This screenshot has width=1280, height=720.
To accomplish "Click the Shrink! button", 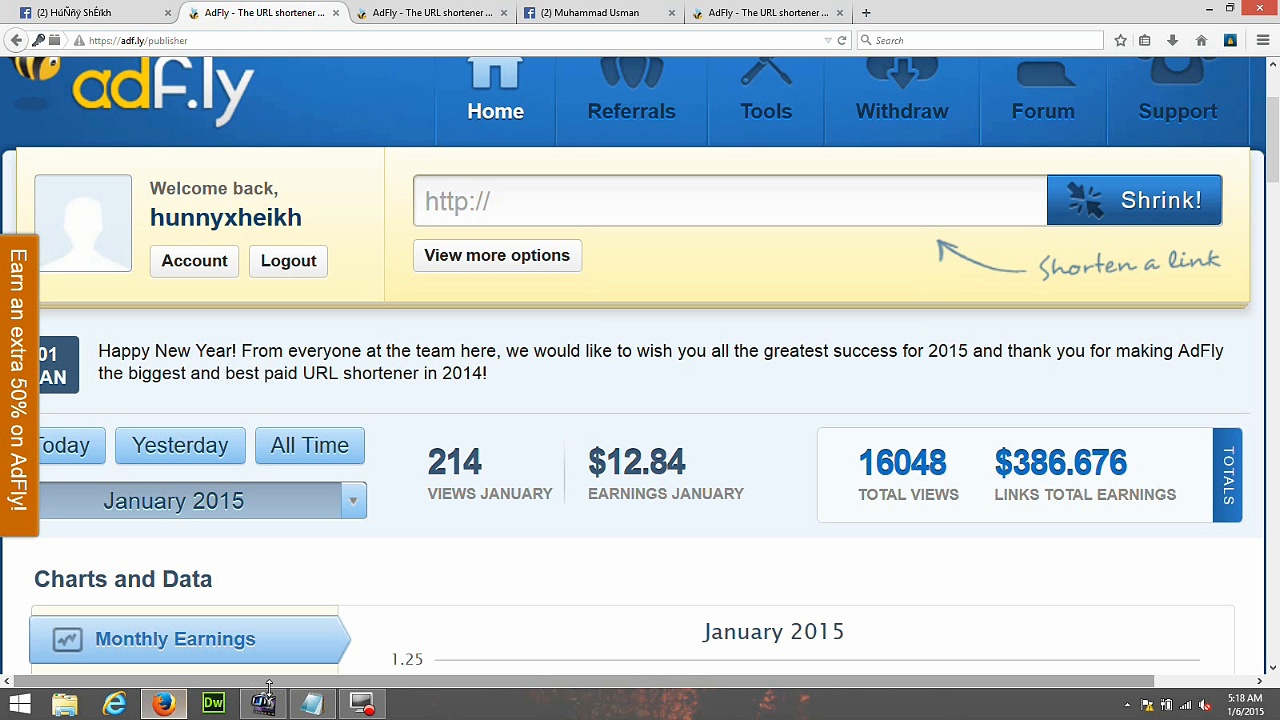I will point(1134,200).
